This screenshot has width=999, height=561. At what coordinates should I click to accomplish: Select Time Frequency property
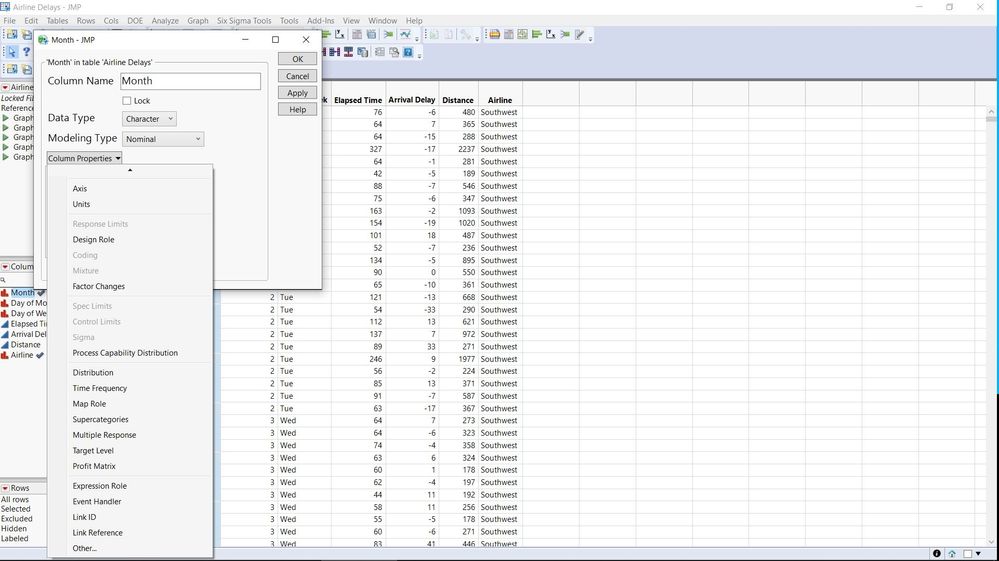[99, 388]
